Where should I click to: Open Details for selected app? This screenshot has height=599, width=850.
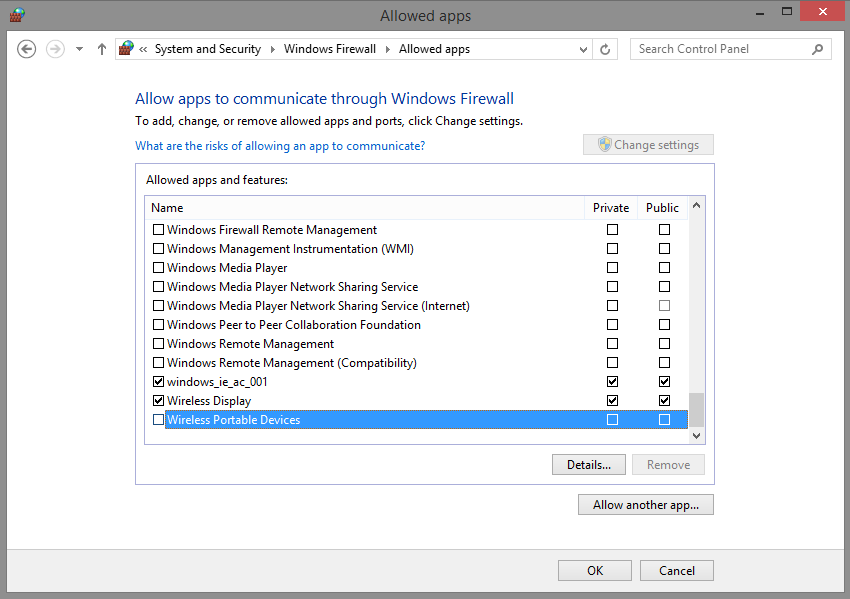(589, 465)
